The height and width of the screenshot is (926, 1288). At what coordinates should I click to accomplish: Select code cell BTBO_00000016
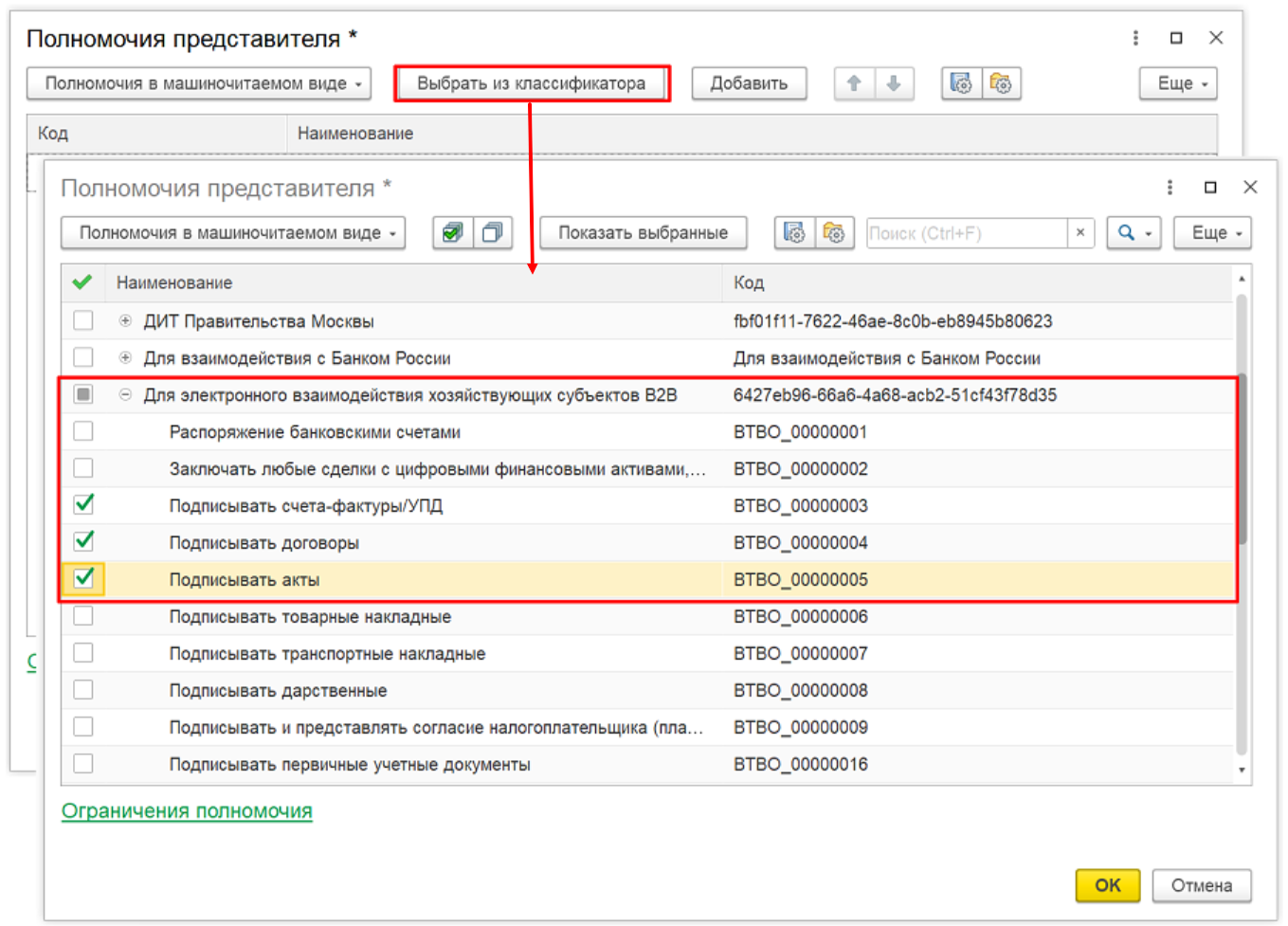coord(801,765)
